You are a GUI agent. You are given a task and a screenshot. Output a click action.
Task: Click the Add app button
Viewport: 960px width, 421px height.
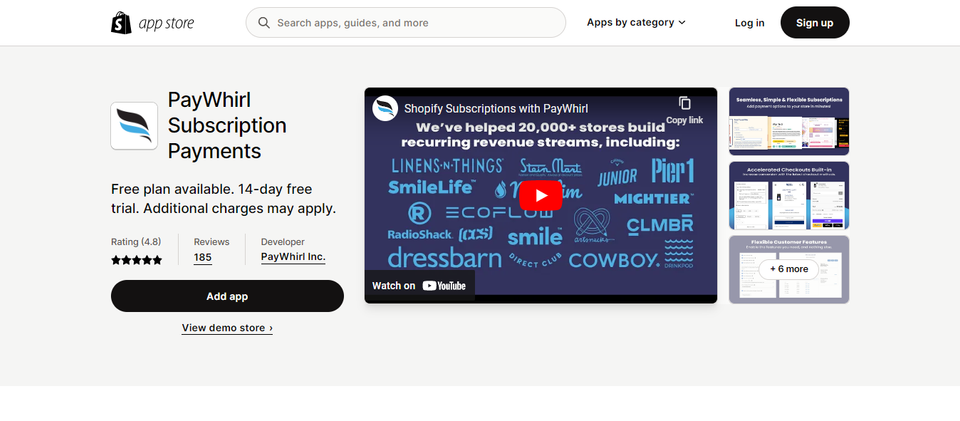pyautogui.click(x=227, y=296)
